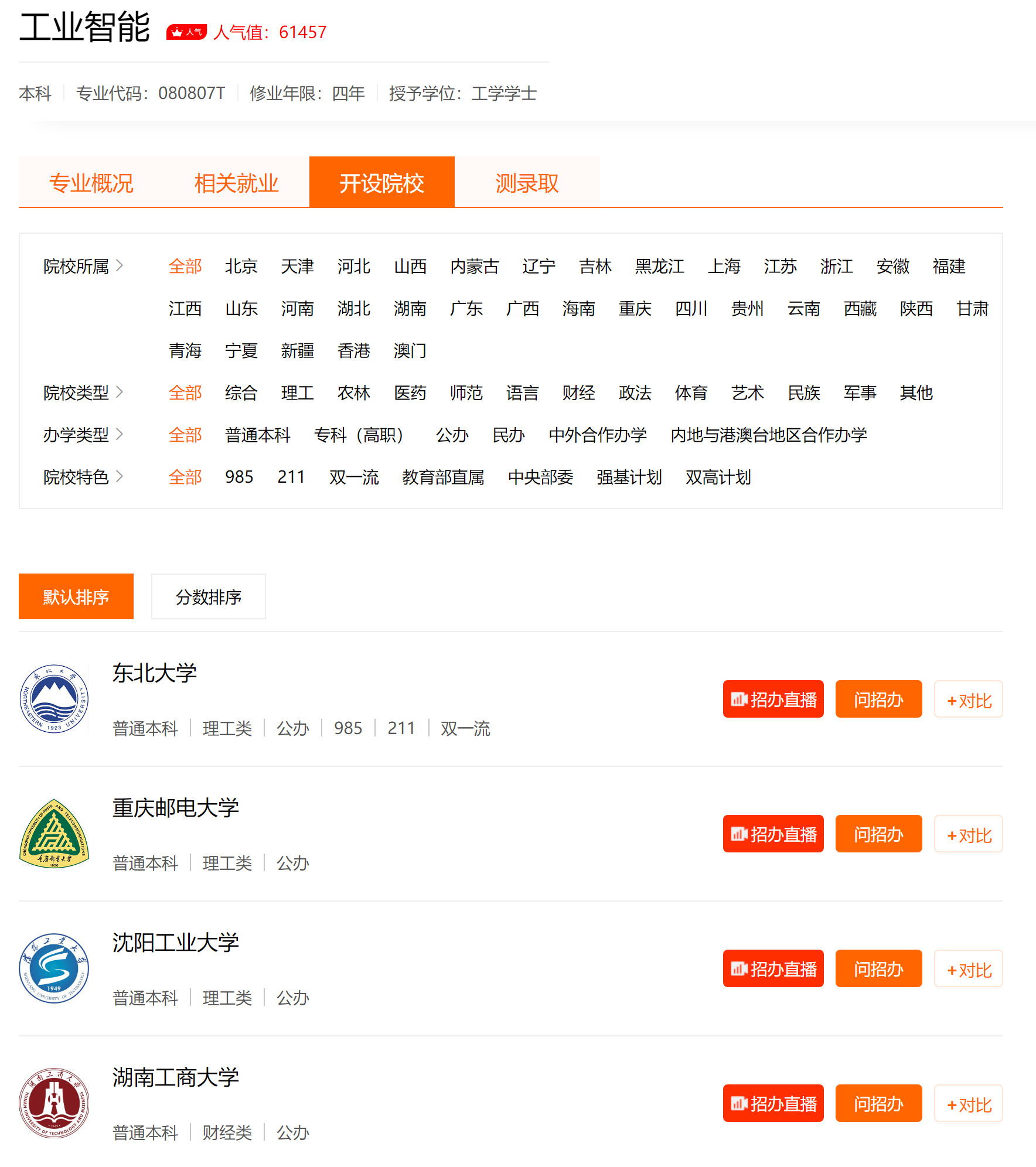Expand the 办学类型 filter arrow
Screen dimensions: 1036x1167
(120, 434)
